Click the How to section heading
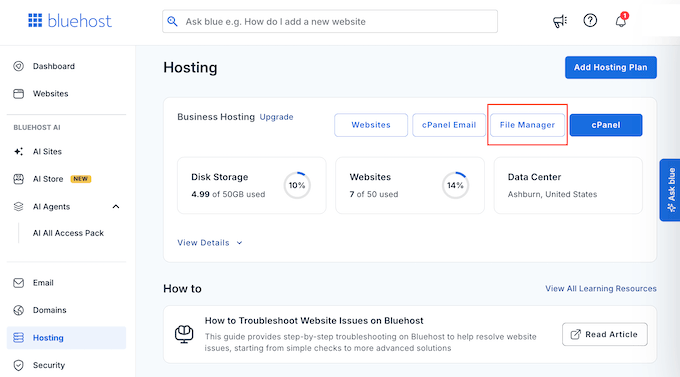The height and width of the screenshot is (377, 680). tap(183, 288)
